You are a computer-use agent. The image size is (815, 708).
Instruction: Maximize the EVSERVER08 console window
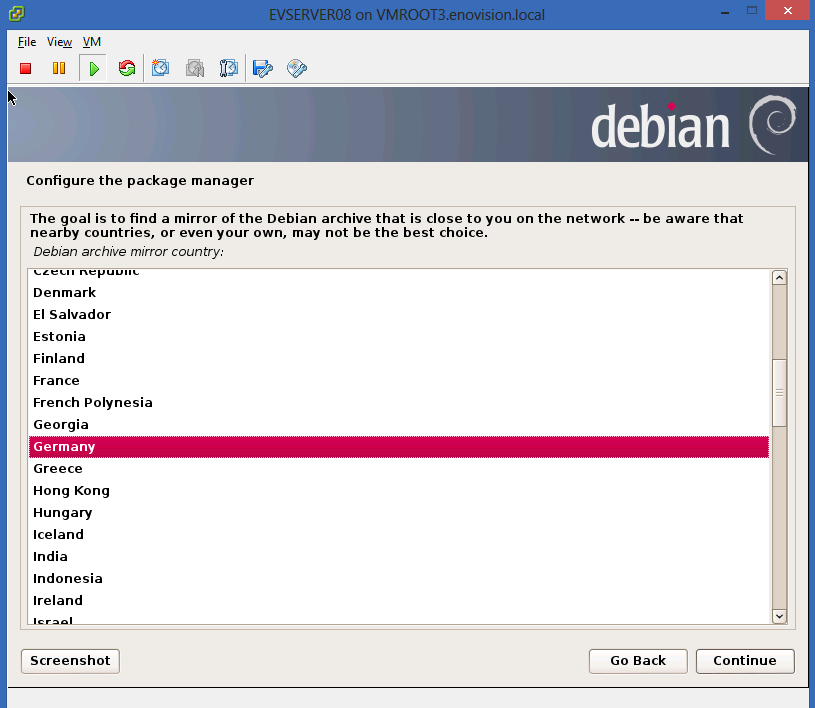752,10
